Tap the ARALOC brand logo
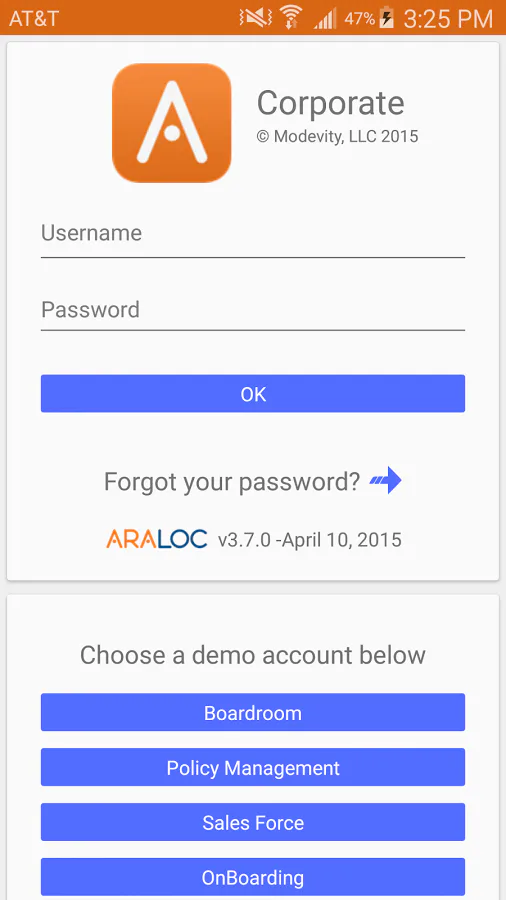The width and height of the screenshot is (506, 900). pos(157,539)
